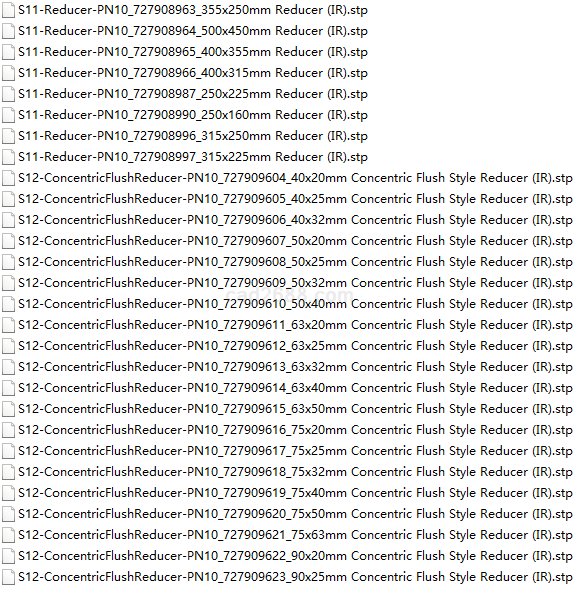Click file icon of 727909608 50x25mm Concentric Reducer

tap(8, 262)
